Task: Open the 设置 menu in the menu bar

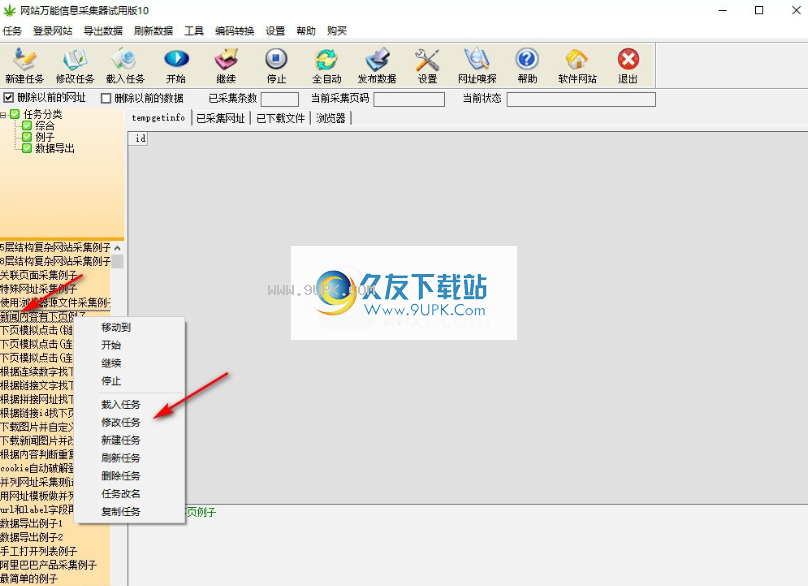Action: 275,31
